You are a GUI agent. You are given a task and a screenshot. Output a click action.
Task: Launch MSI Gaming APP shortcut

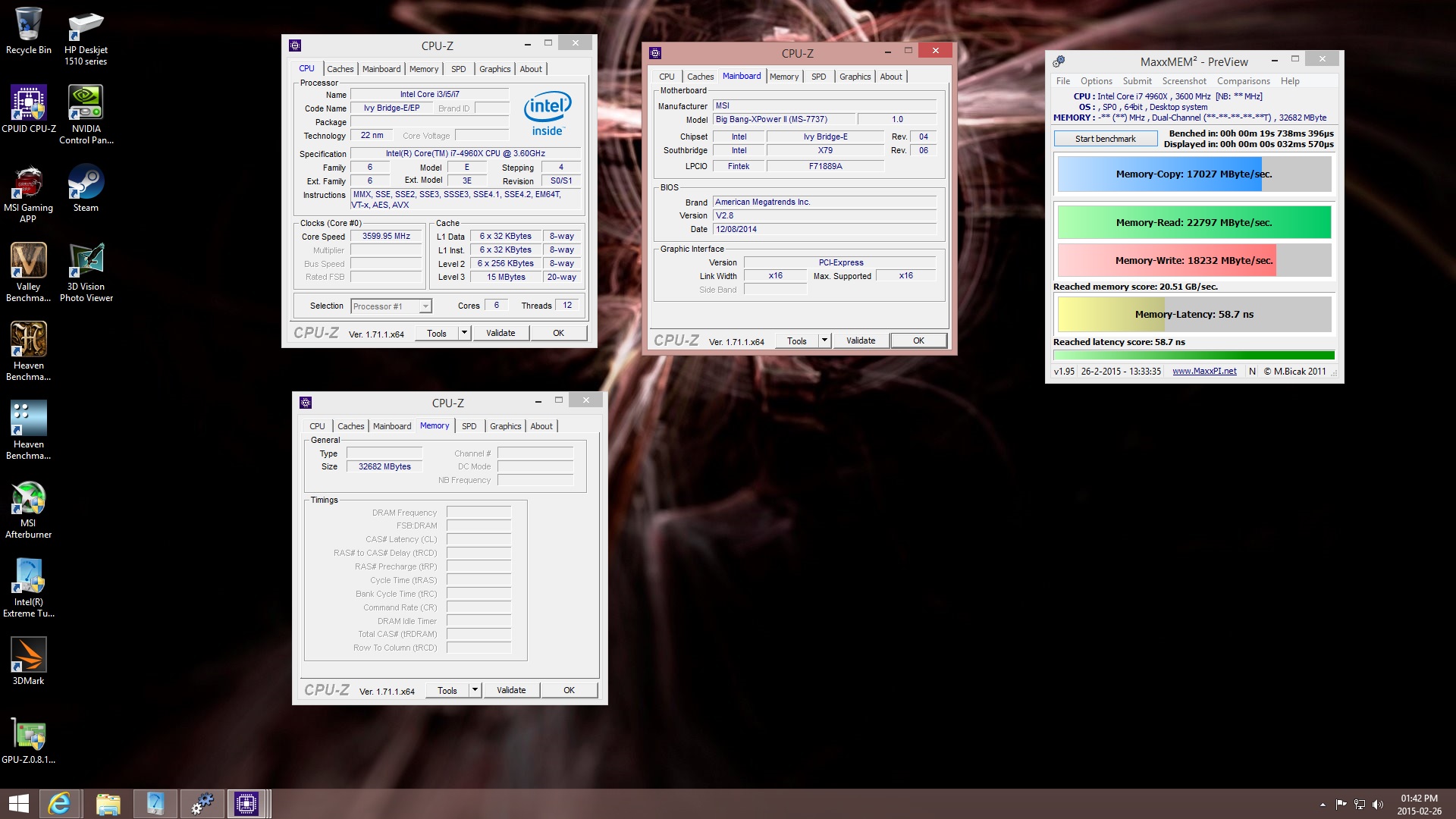coord(29,194)
